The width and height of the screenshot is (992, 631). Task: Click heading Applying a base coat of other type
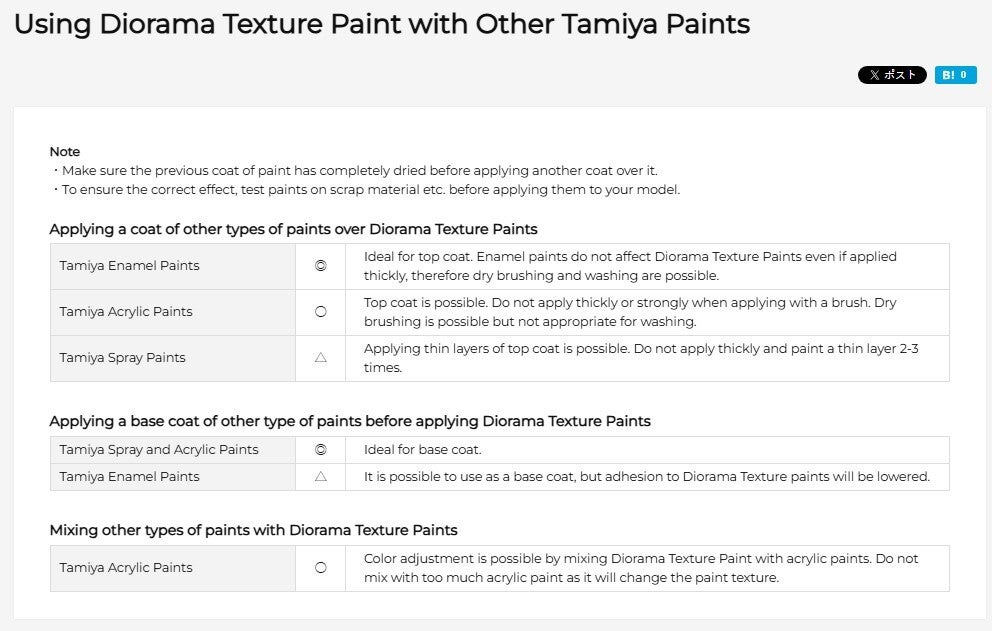350,421
